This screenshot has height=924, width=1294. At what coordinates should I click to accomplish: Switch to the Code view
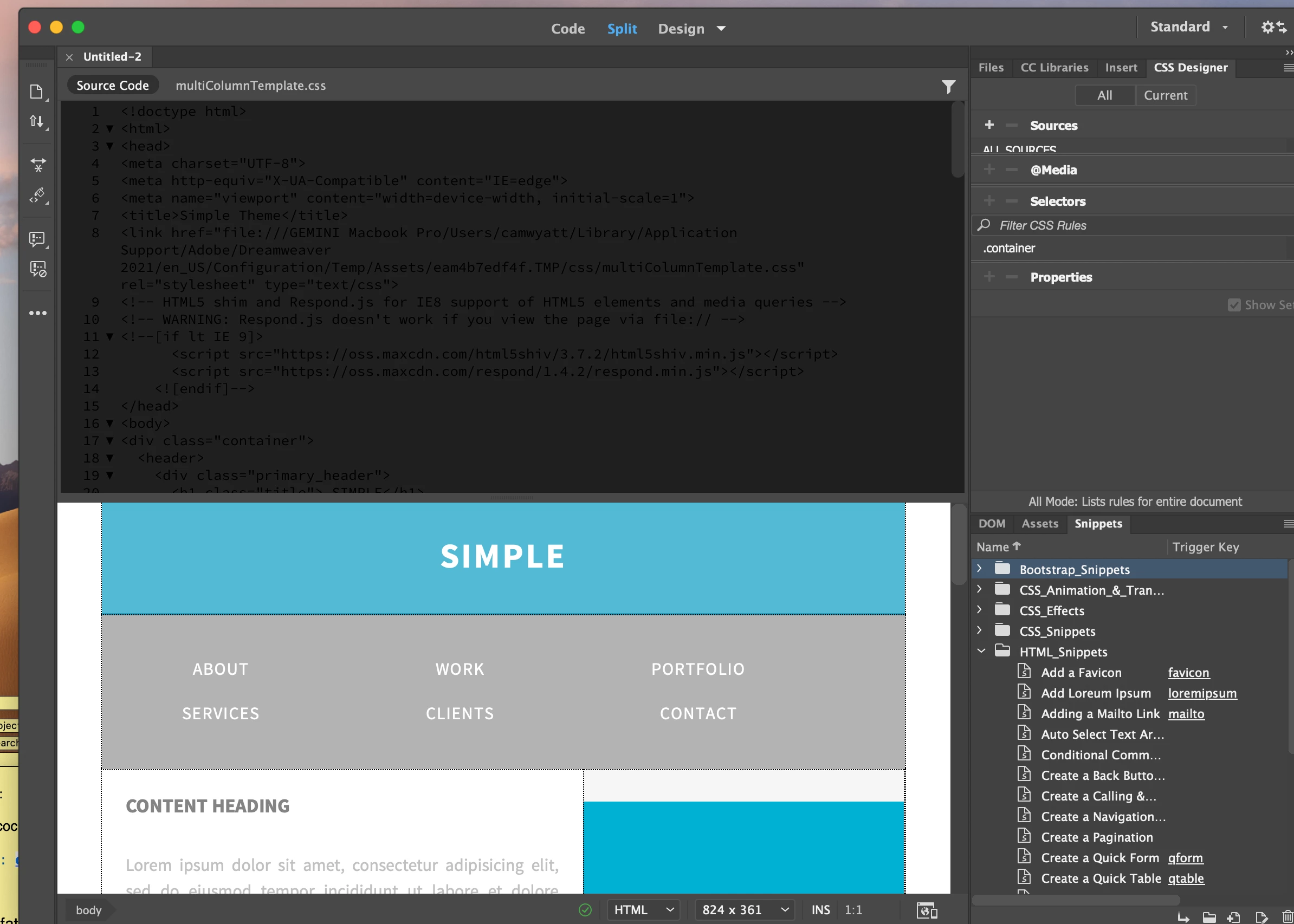click(567, 29)
